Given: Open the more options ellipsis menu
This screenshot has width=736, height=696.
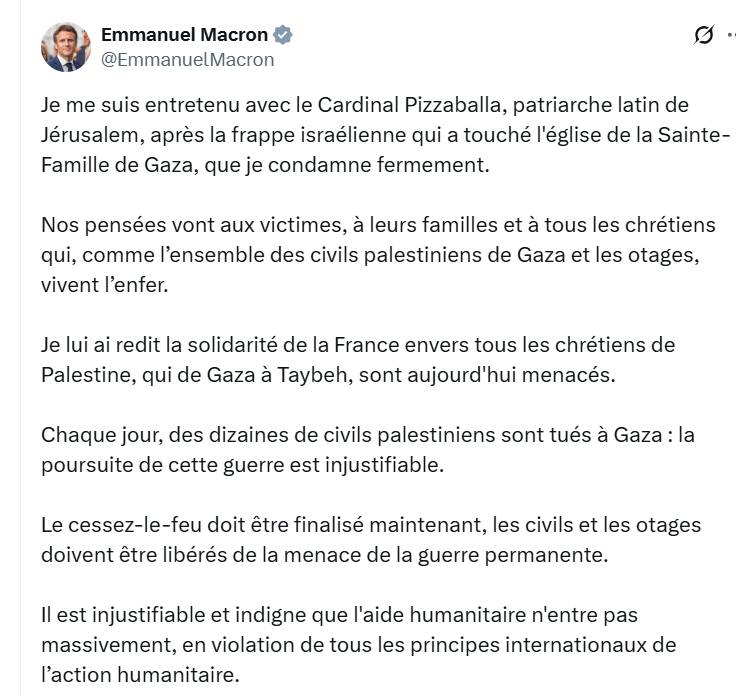Looking at the screenshot, I should (x=732, y=35).
